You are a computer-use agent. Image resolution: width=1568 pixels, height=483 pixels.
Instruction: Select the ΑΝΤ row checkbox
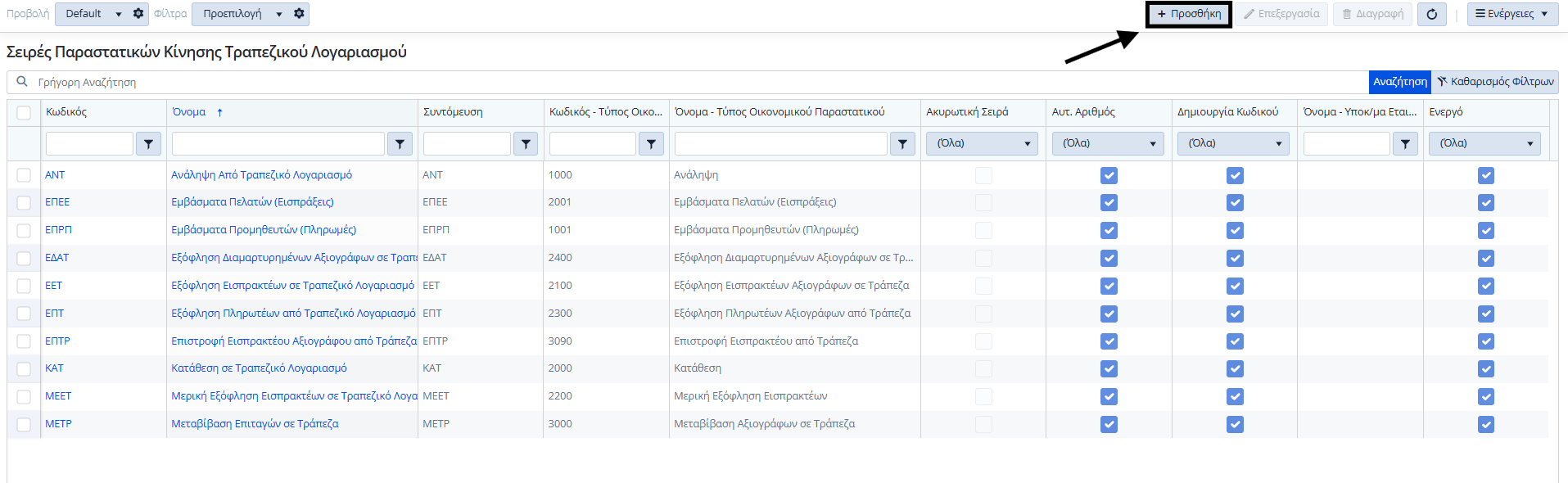(x=24, y=175)
